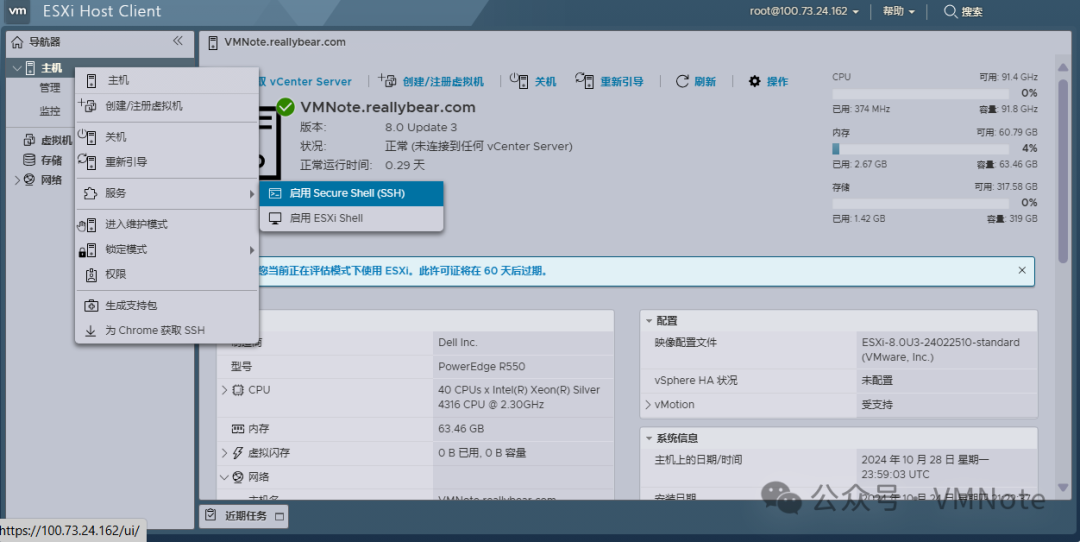This screenshot has width=1080, height=542.
Task: Click the download icon beside 为 Chrome 获取 SSH
Action: 91,331
